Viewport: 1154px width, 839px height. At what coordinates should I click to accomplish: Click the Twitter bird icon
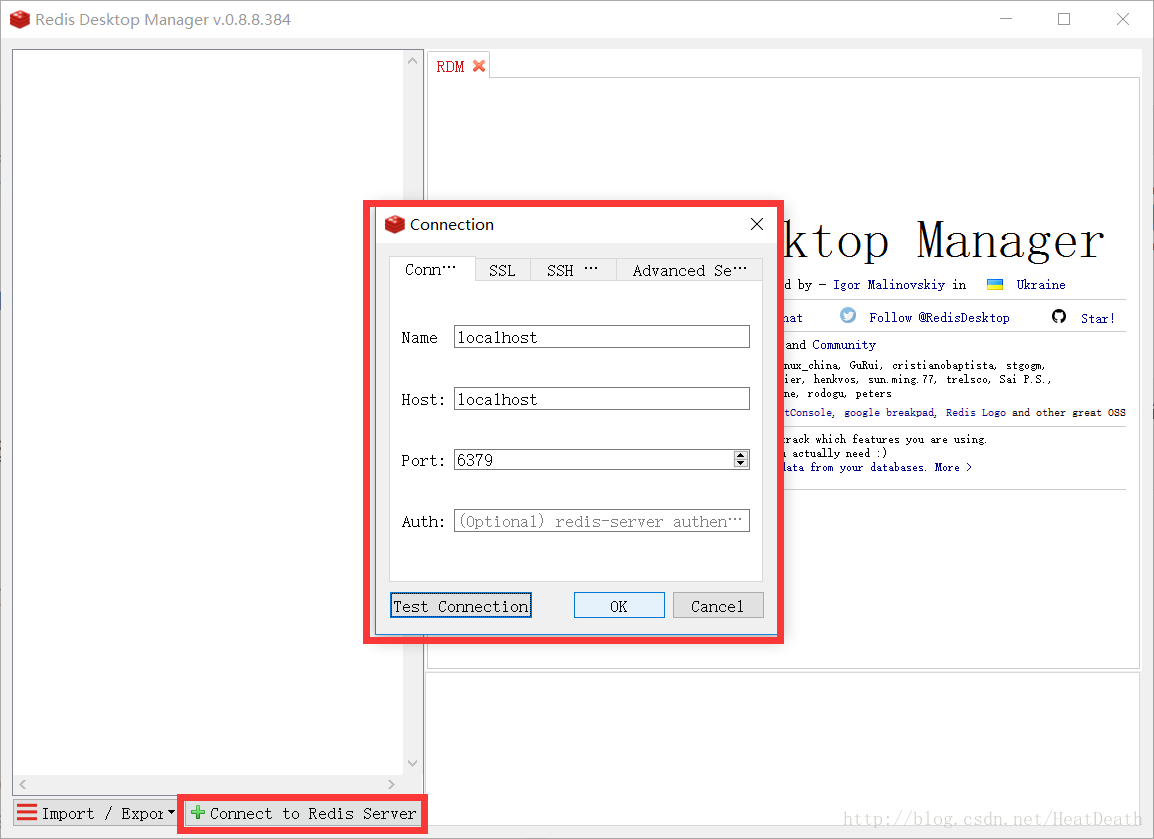point(848,316)
